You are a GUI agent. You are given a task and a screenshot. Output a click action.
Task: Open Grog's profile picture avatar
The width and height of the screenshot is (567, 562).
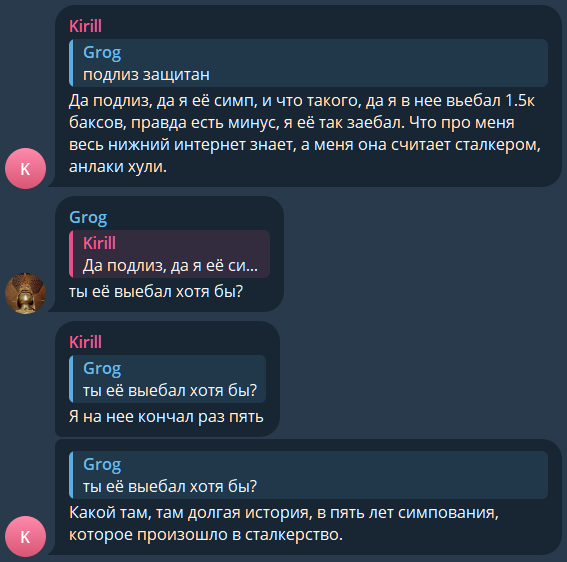(x=25, y=293)
